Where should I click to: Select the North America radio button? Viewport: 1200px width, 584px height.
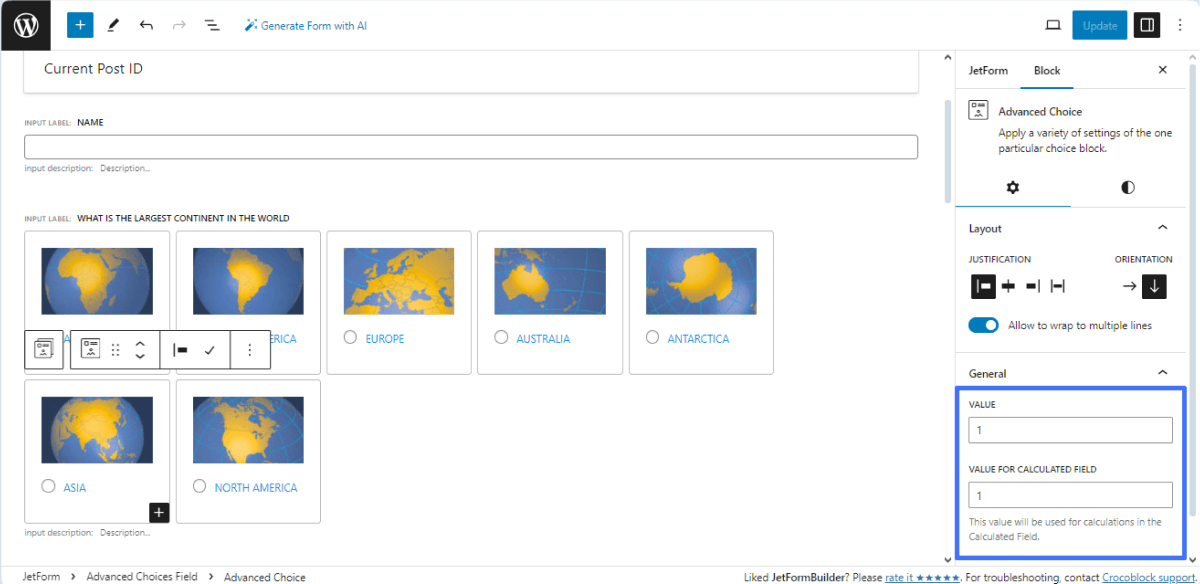tap(199, 487)
